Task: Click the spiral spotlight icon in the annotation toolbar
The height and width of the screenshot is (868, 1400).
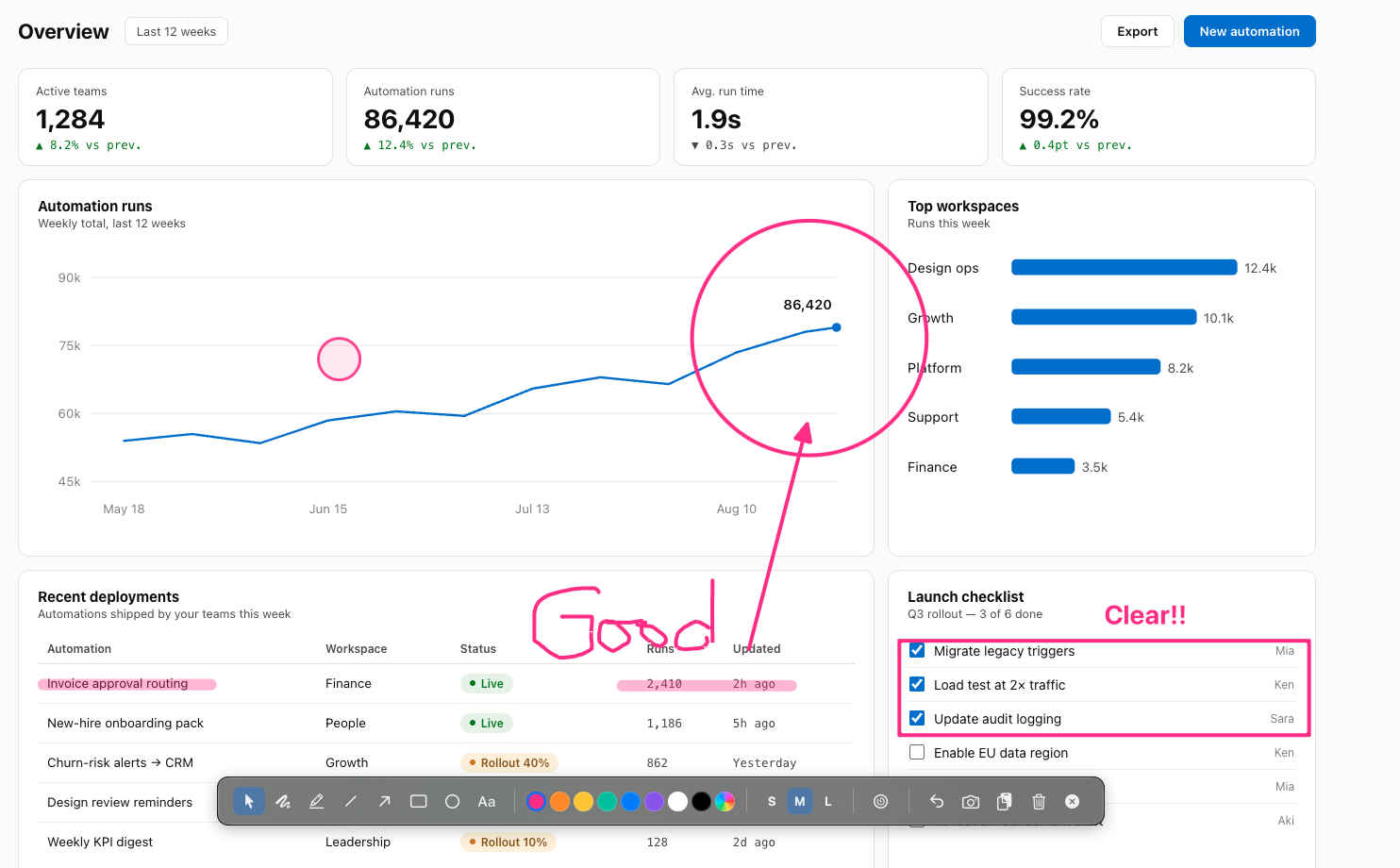Action: 881,801
